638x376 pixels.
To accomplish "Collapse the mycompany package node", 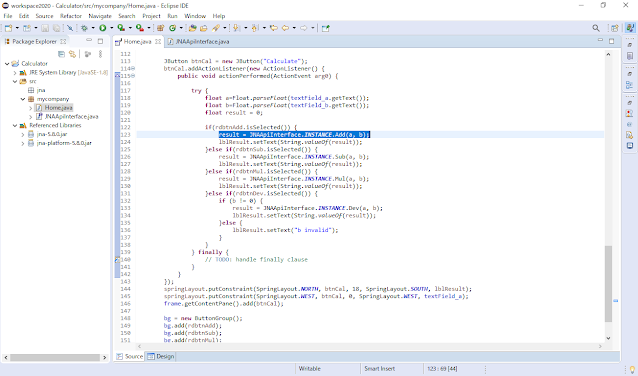I will coord(23,99).
